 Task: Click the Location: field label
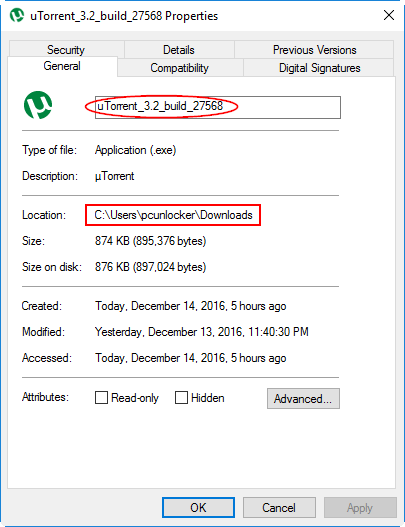coord(44,215)
